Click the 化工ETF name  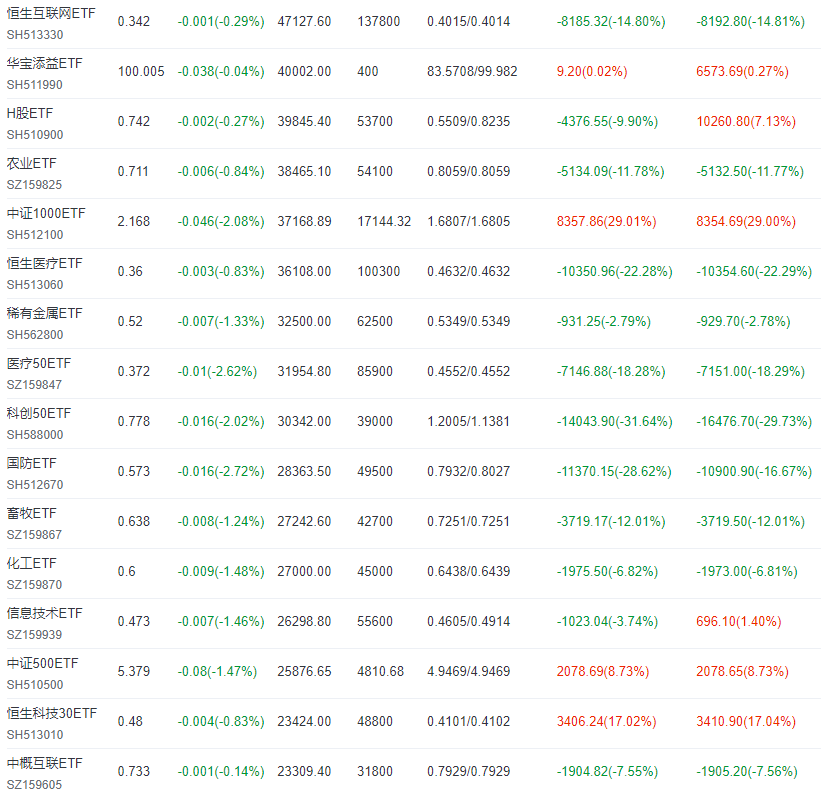31,563
